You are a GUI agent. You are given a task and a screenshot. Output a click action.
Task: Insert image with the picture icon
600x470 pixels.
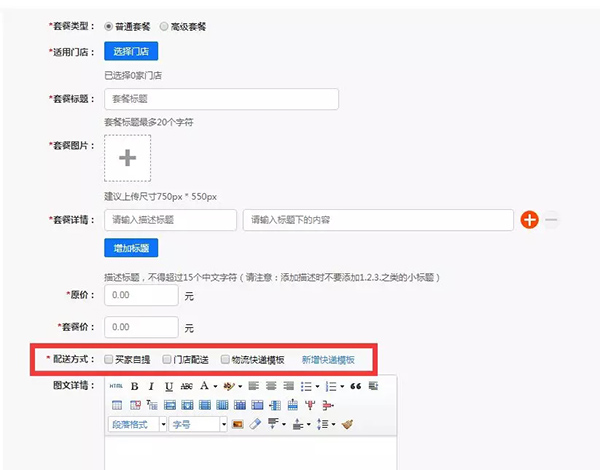coord(237,424)
